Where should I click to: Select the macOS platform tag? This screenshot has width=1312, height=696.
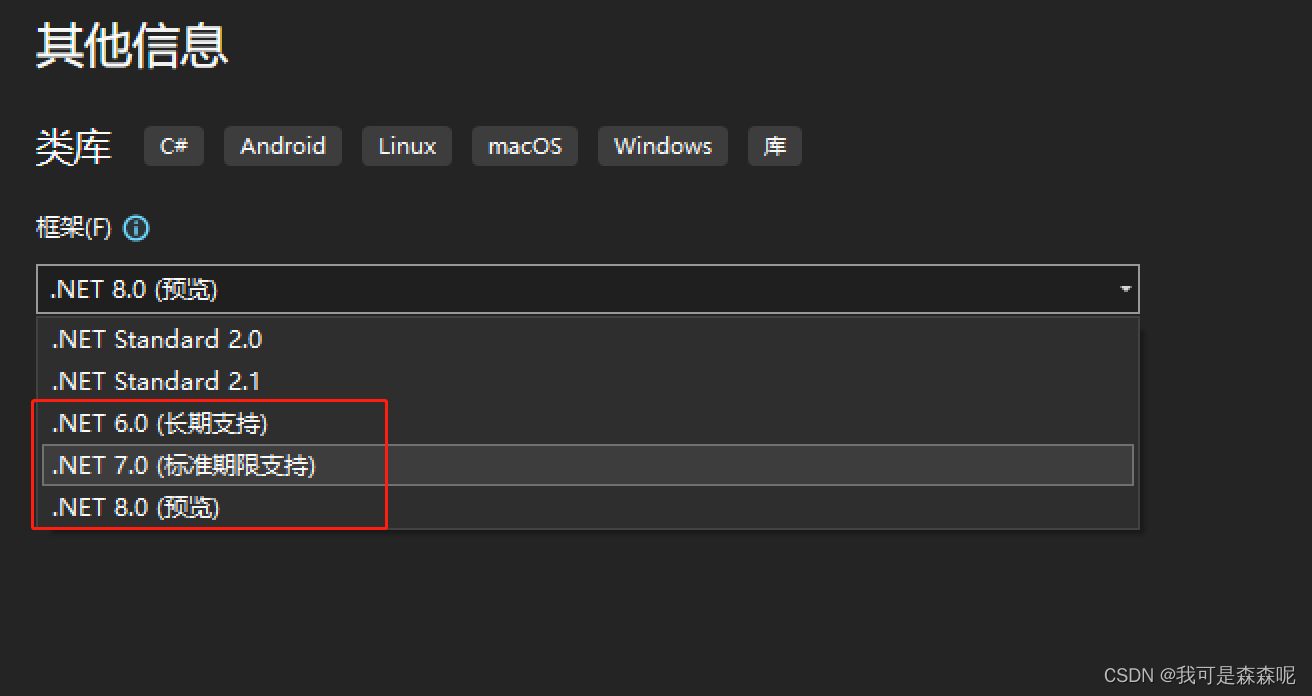click(x=524, y=146)
